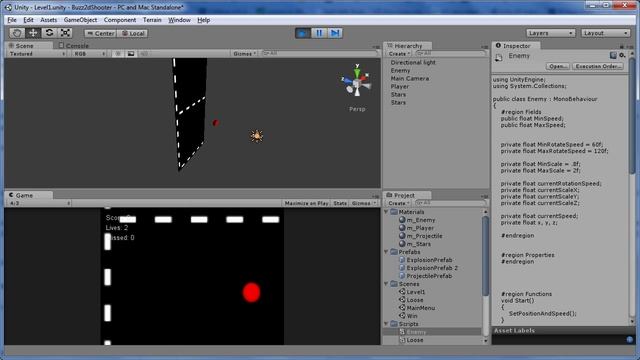This screenshot has width=640, height=360.
Task: Open the Terrain menu
Action: point(152,20)
